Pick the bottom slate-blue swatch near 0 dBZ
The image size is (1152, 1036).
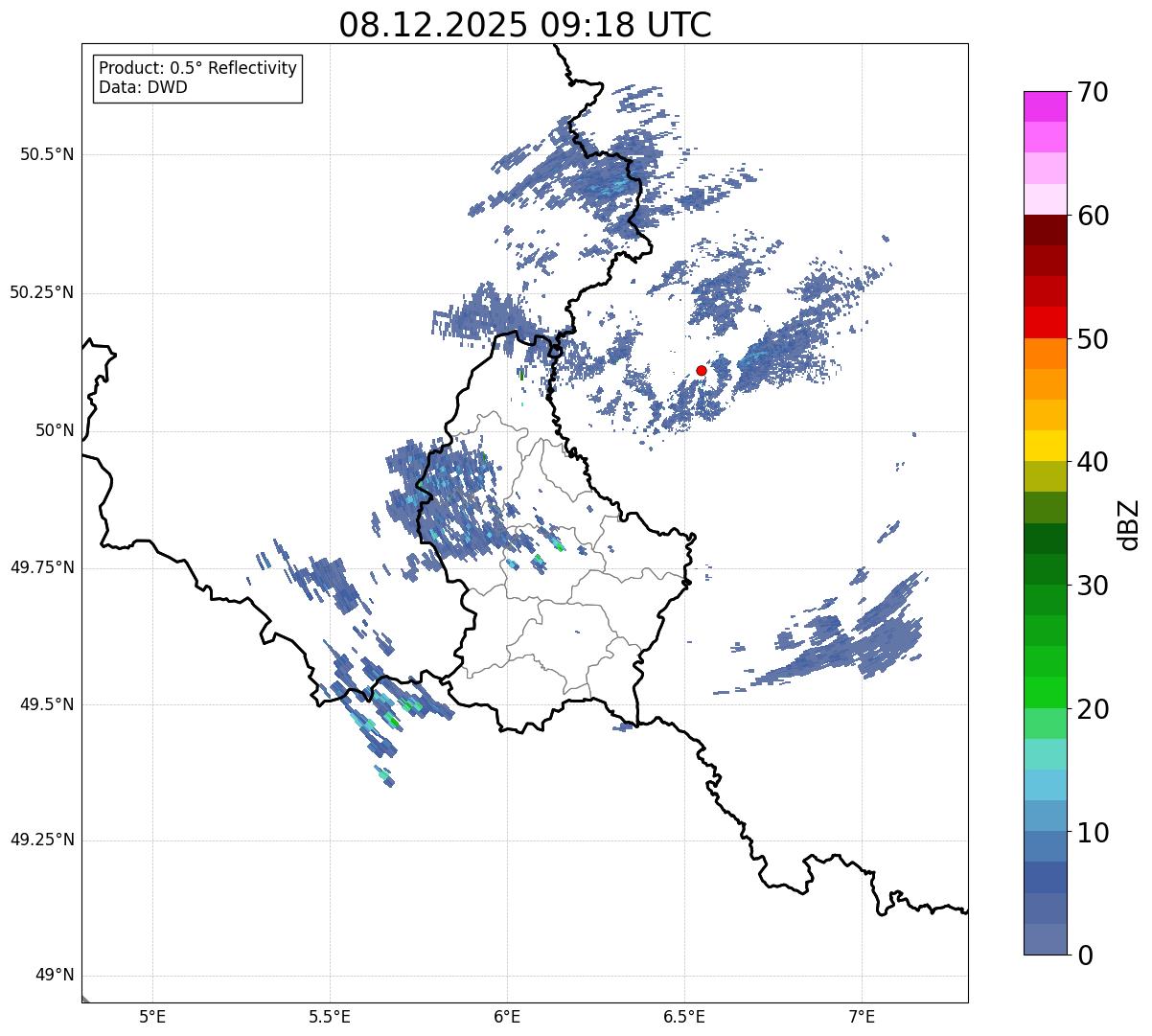click(x=1046, y=939)
